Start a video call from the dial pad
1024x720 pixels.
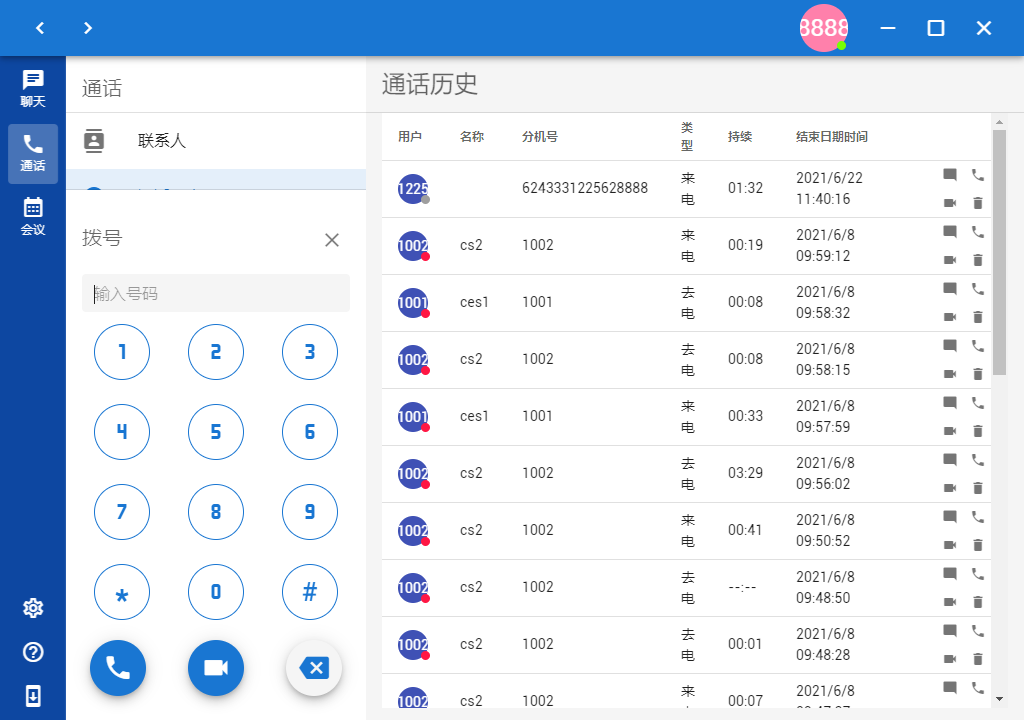[216, 668]
